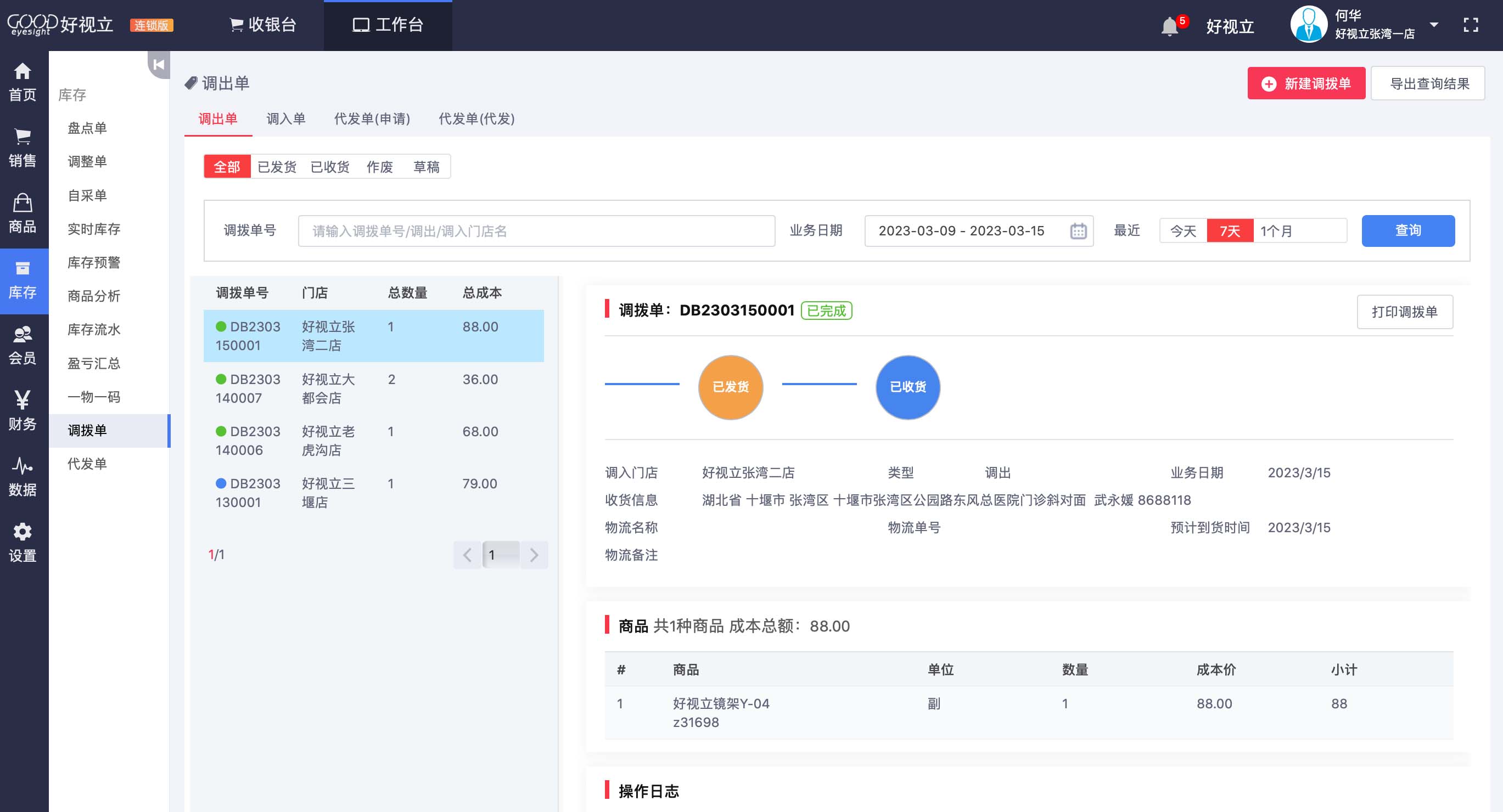This screenshot has width=1503, height=812.
Task: Switch to the 代发单(代发) tab
Action: click(476, 119)
